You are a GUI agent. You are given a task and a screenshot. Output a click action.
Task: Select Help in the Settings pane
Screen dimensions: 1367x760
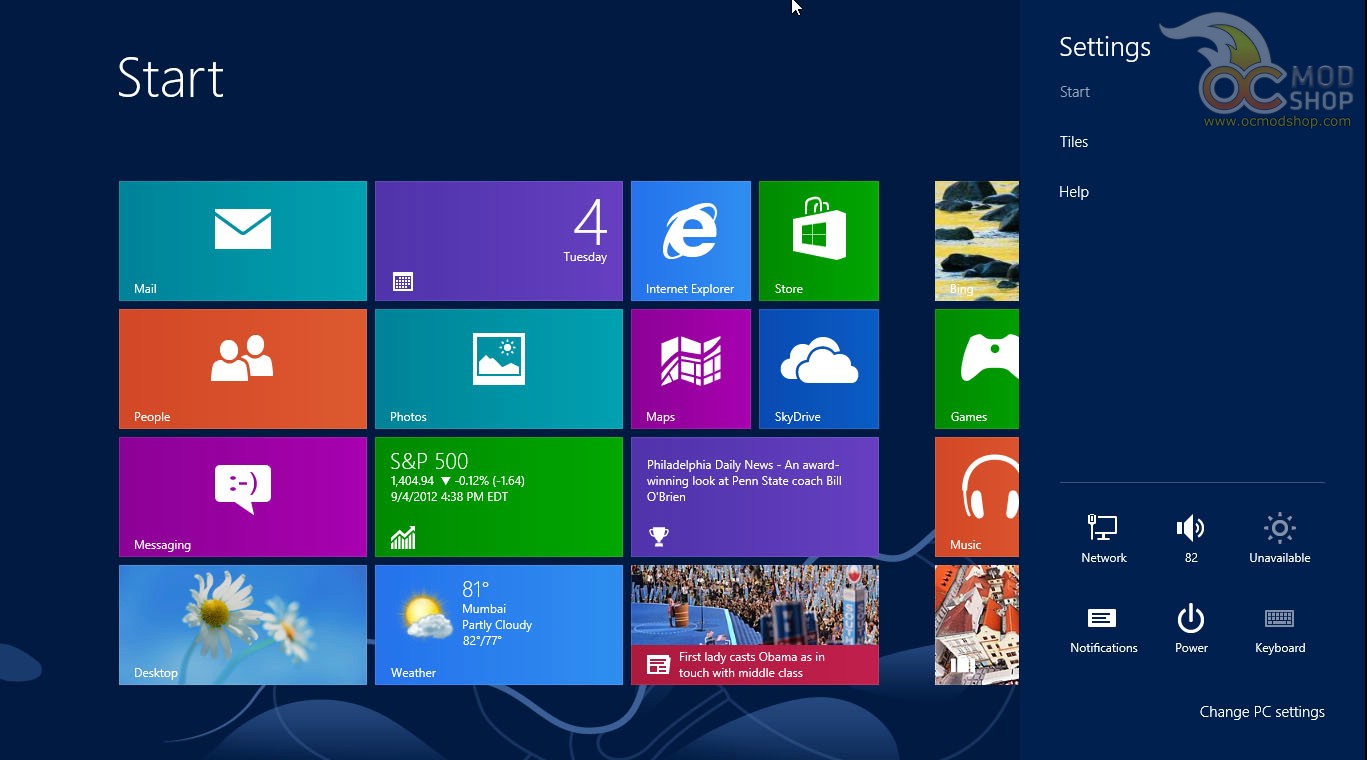pyautogui.click(x=1074, y=192)
